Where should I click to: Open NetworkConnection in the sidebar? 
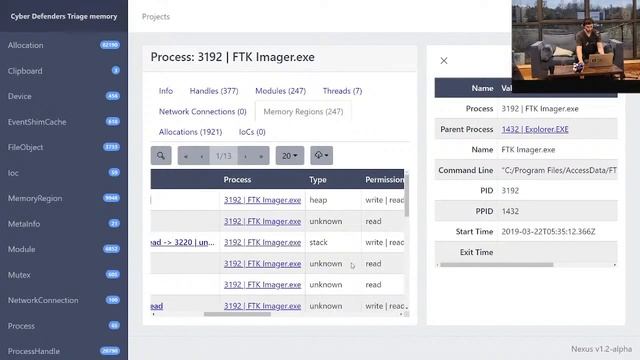pyautogui.click(x=64, y=300)
